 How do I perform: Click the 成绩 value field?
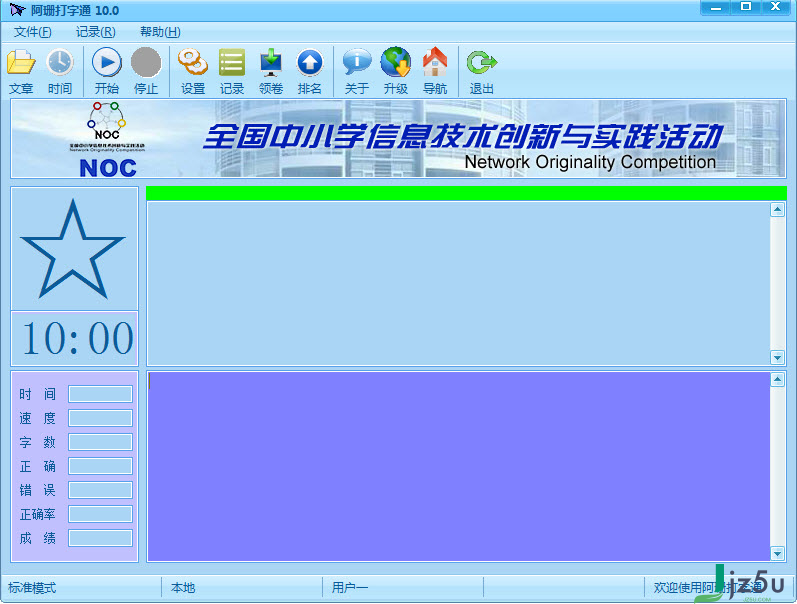click(101, 538)
